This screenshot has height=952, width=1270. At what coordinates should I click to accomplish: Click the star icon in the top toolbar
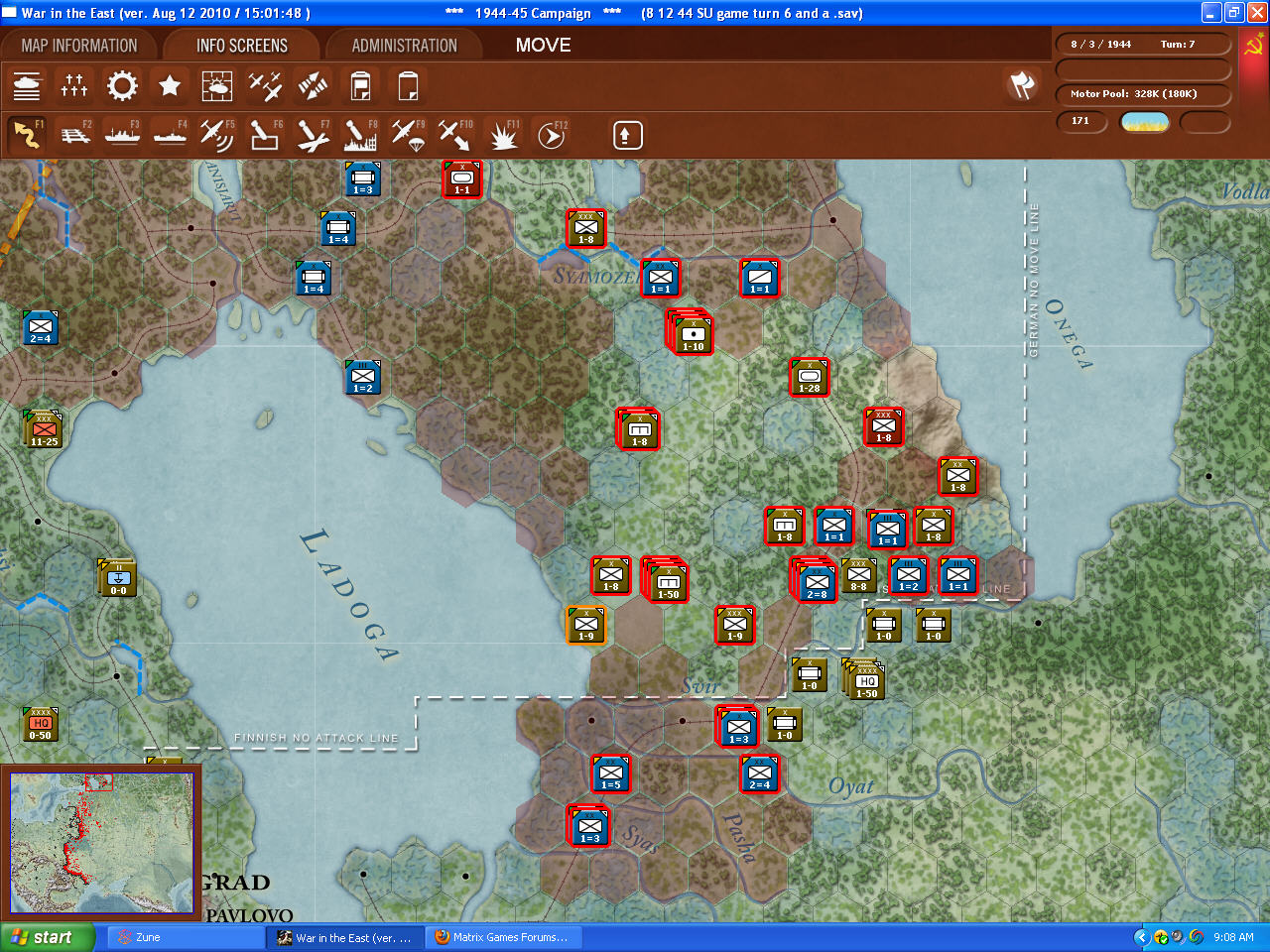[x=170, y=86]
